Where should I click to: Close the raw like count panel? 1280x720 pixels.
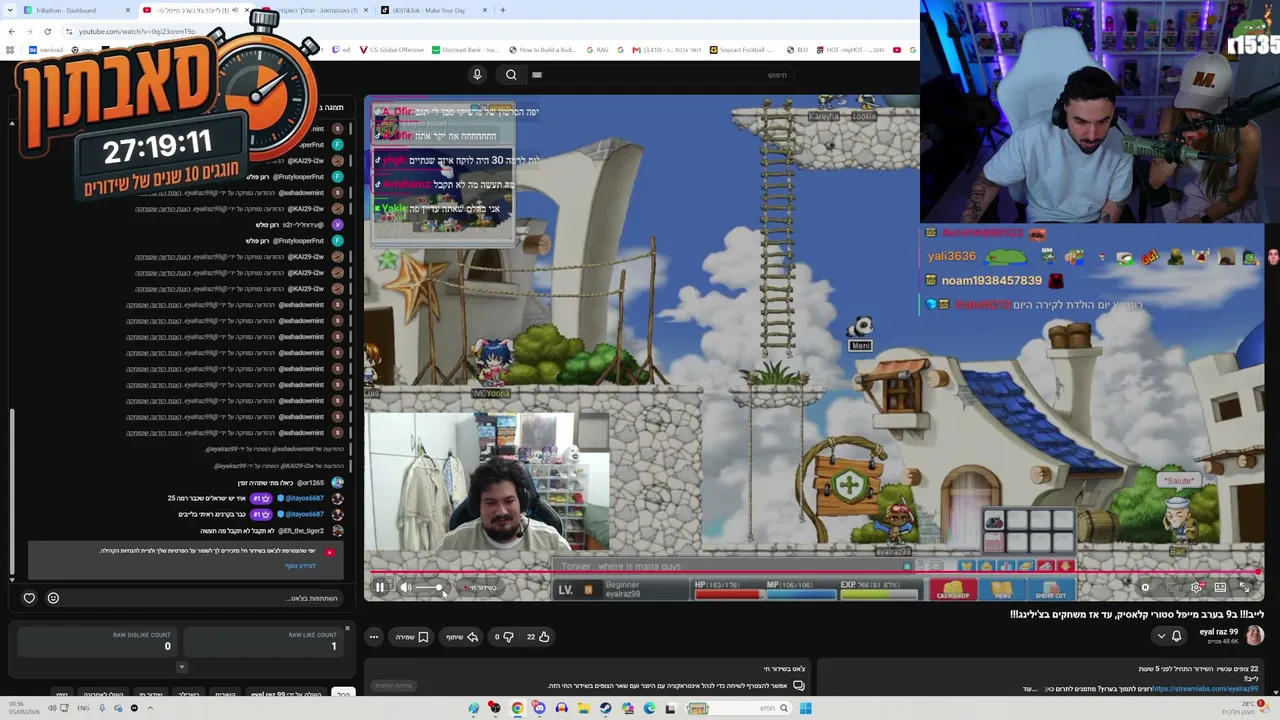pyautogui.click(x=347, y=628)
